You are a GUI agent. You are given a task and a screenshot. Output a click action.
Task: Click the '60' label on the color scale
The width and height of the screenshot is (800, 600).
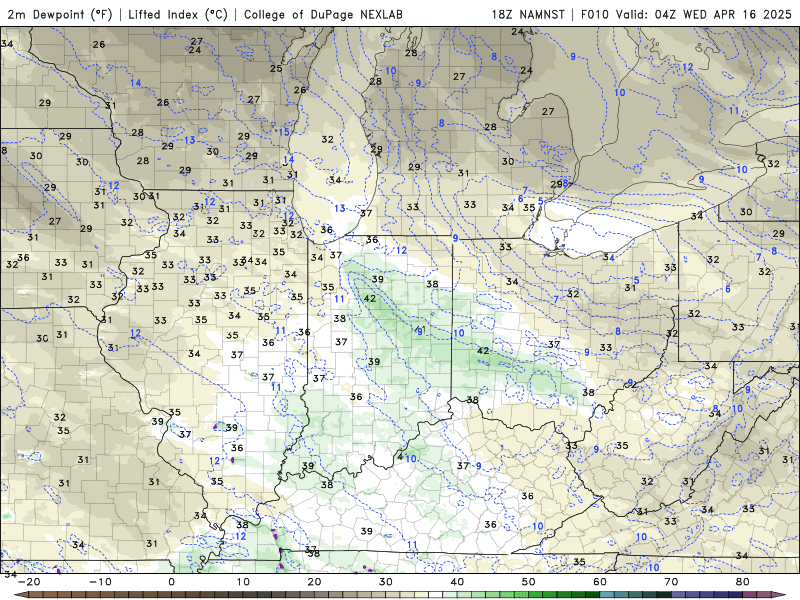[600, 582]
